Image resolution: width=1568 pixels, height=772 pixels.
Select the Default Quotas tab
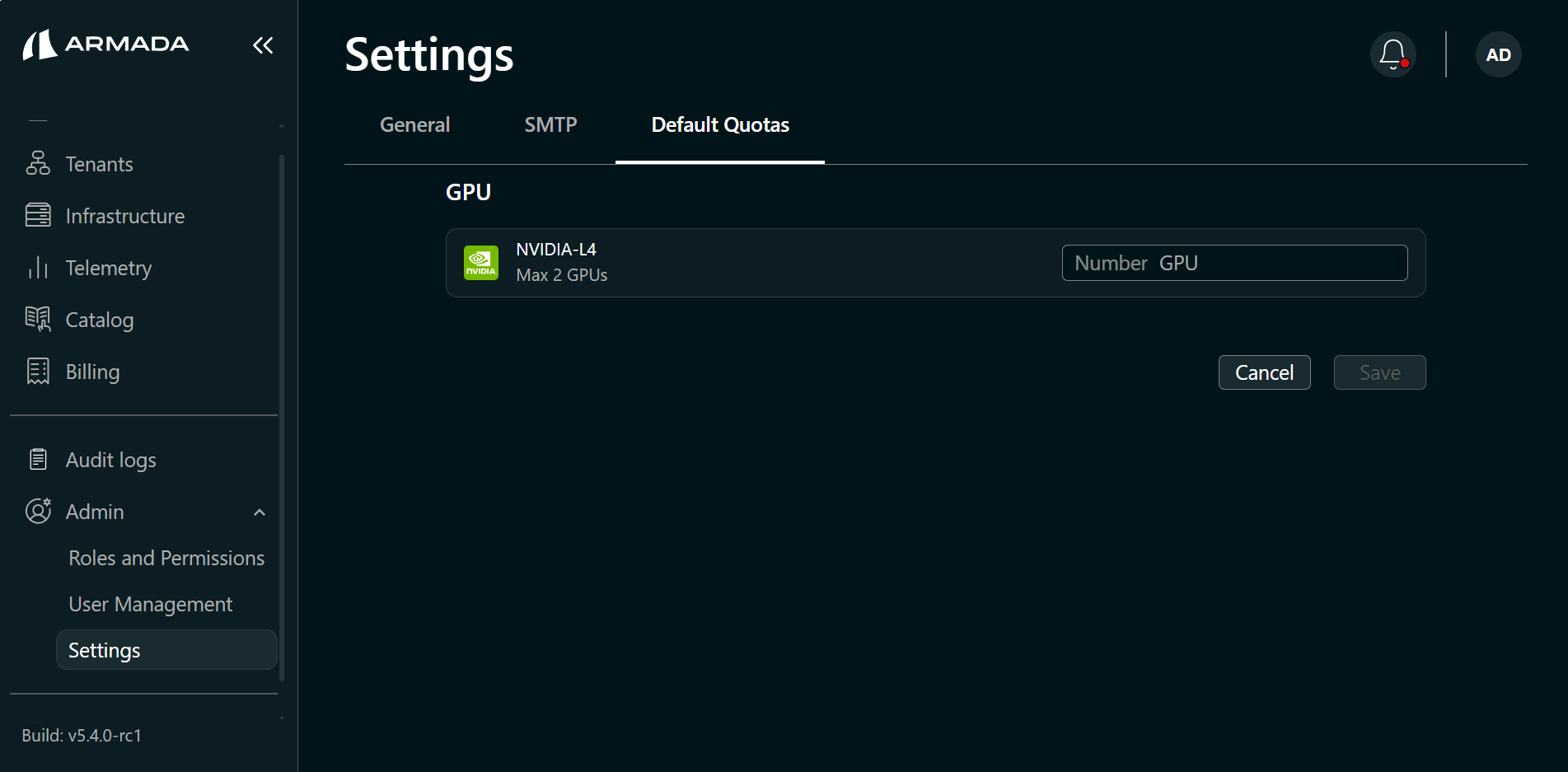coord(720,124)
